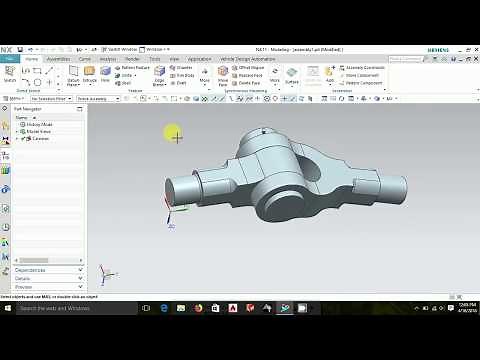Click the Part Navigator pin icon
480x360 pixels.
click(x=80, y=109)
